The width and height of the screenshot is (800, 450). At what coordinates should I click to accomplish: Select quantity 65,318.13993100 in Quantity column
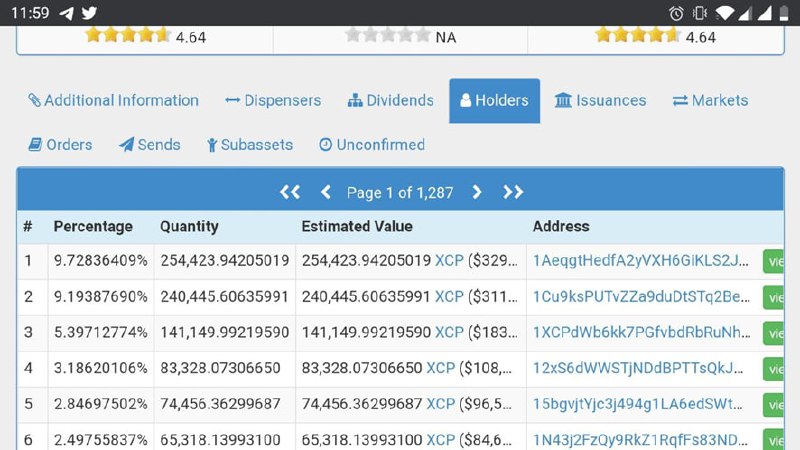[220, 439]
